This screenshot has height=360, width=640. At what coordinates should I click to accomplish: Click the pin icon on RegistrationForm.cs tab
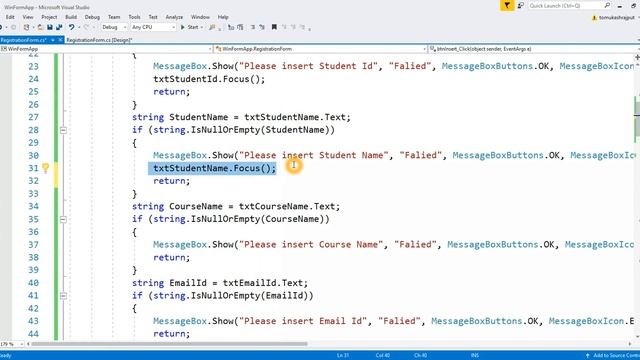click(53, 40)
